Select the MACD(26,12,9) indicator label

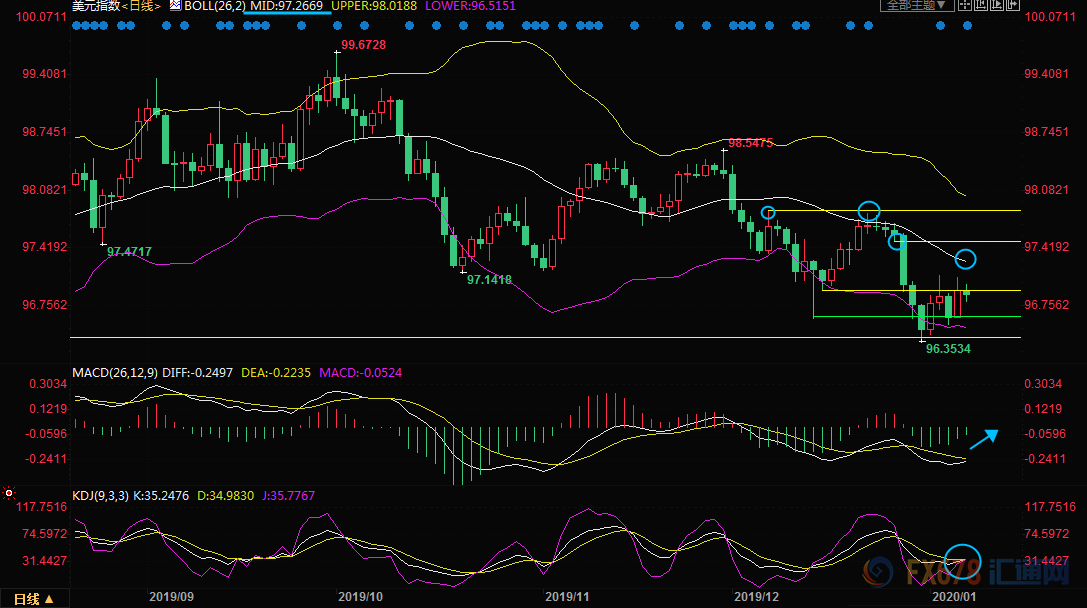113,372
